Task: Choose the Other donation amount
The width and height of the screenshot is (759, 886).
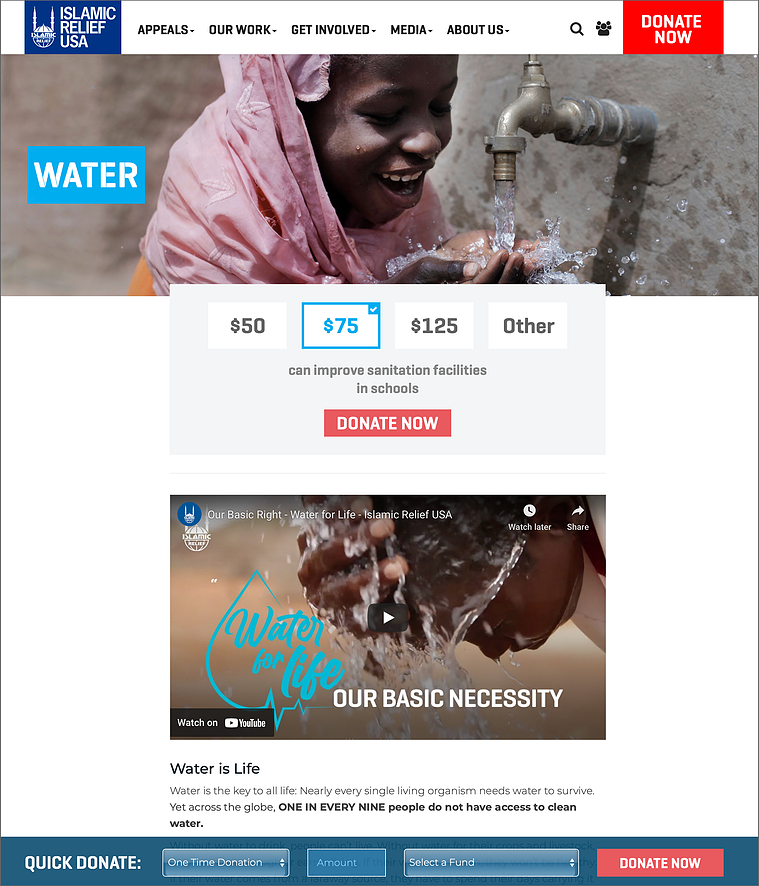Action: [x=528, y=325]
